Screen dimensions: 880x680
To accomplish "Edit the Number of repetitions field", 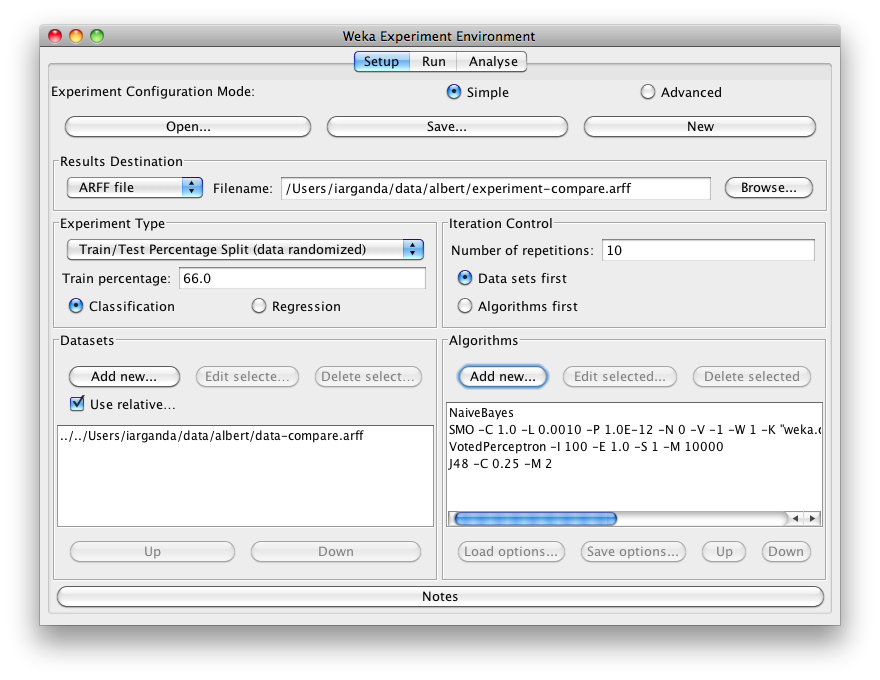I will click(708, 250).
